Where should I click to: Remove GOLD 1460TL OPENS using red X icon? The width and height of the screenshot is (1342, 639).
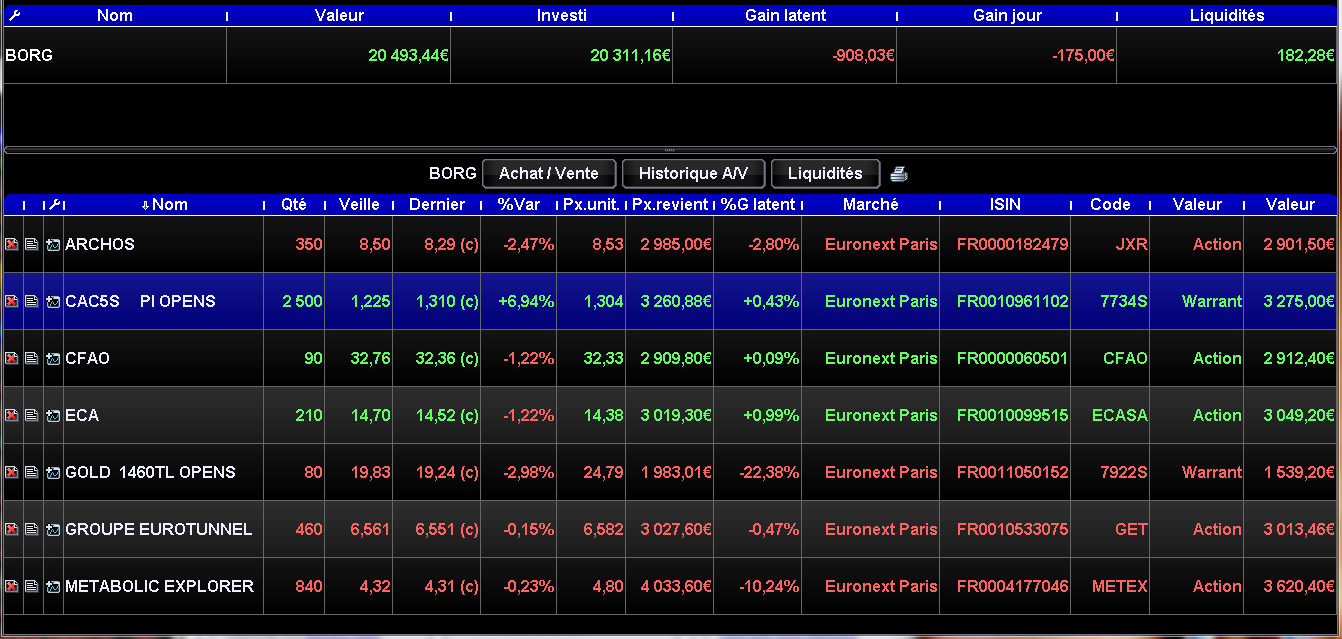(12, 472)
